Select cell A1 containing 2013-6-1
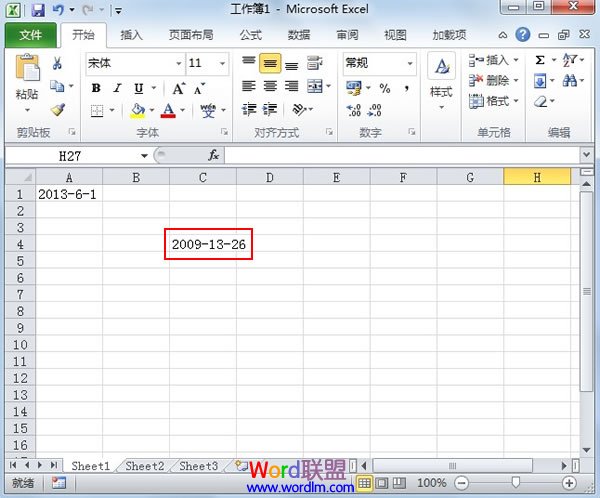Image resolution: width=600 pixels, height=498 pixels. (x=69, y=194)
